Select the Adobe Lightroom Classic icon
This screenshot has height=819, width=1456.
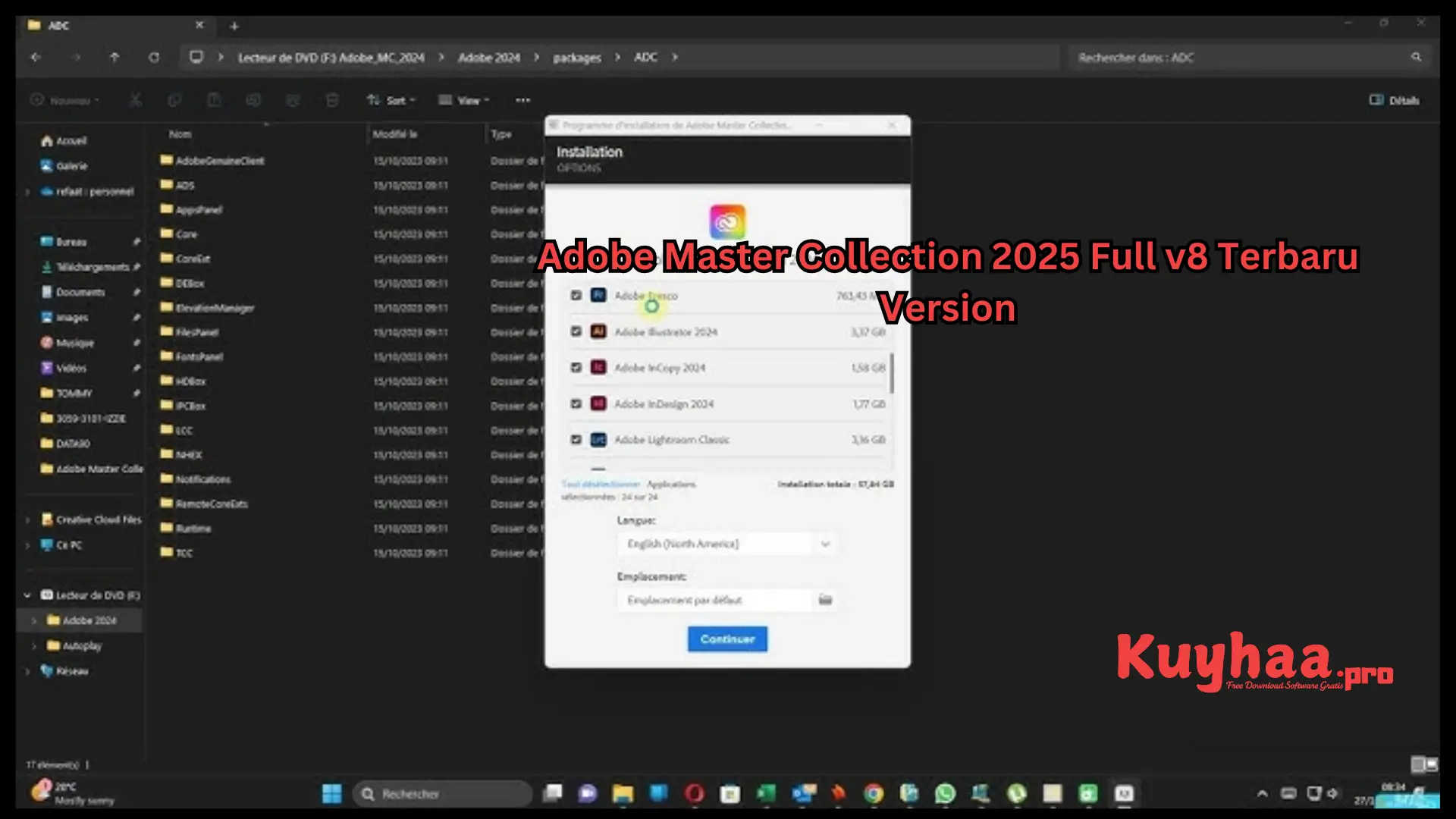(598, 439)
